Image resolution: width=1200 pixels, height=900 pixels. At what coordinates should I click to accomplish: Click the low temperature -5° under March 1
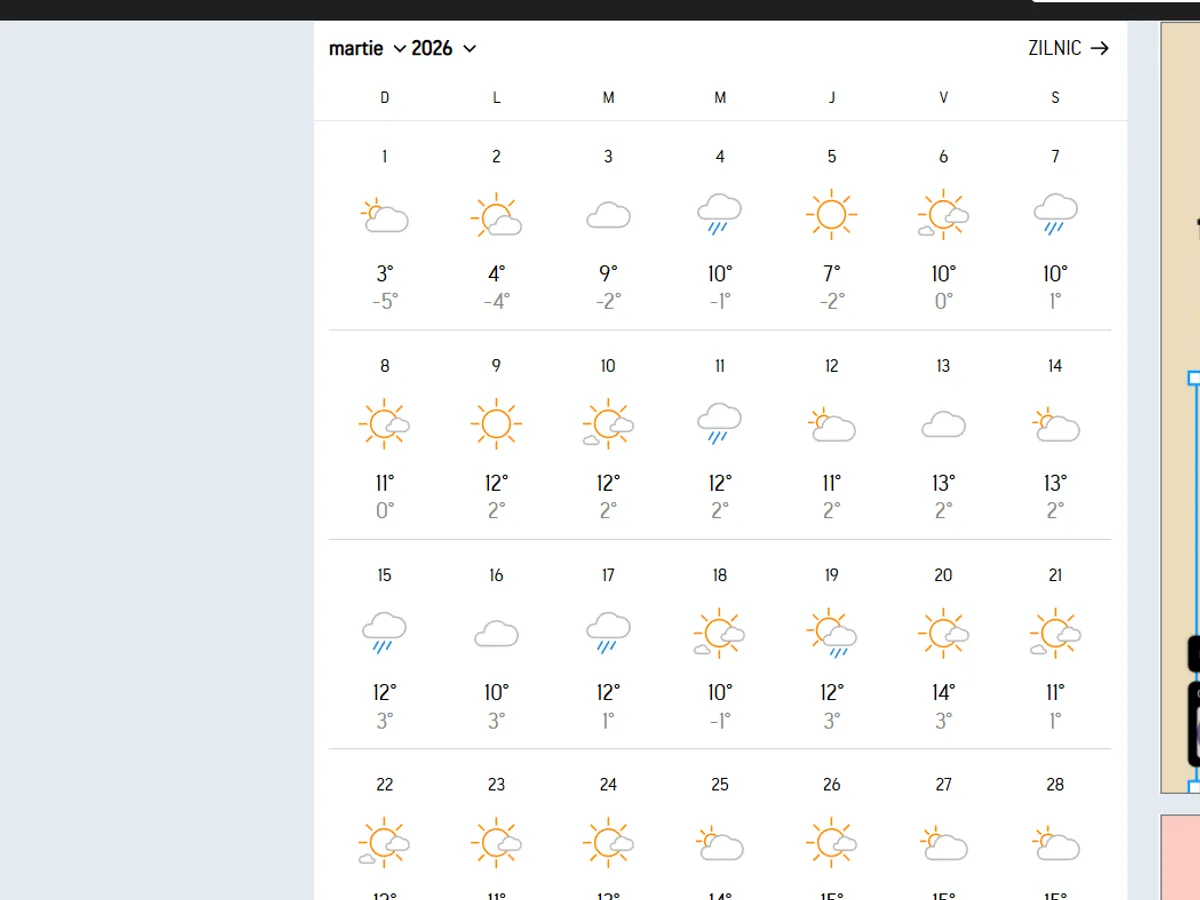click(x=384, y=301)
